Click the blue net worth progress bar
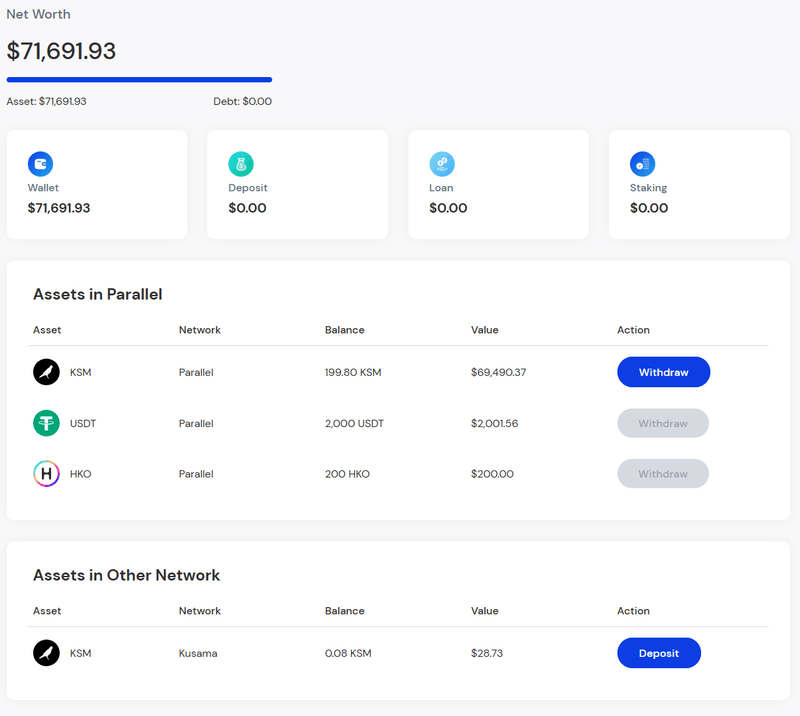Screen dimensions: 800x716 (139, 79)
